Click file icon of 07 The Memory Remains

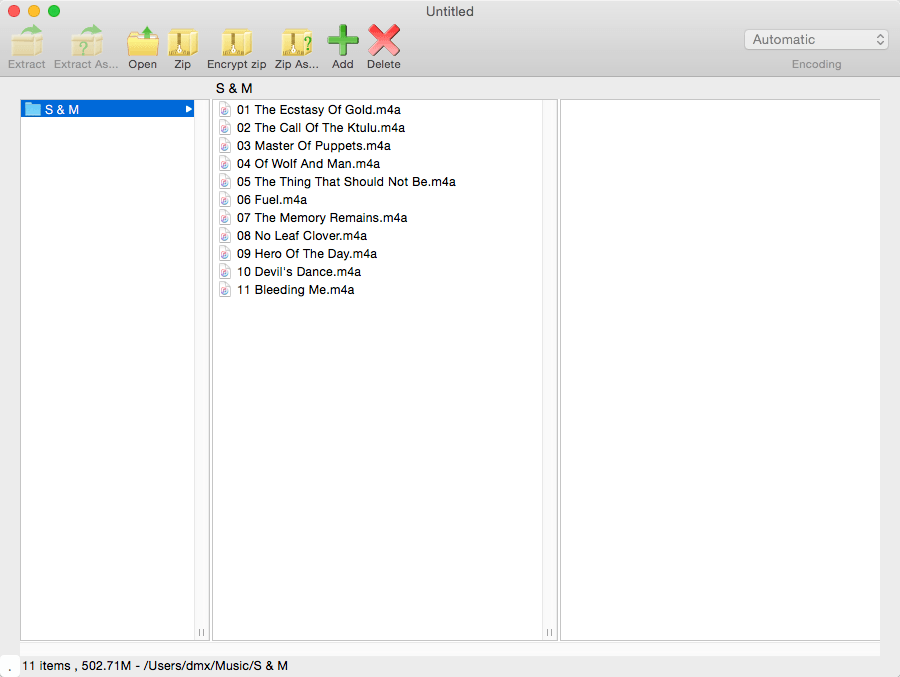tap(225, 218)
